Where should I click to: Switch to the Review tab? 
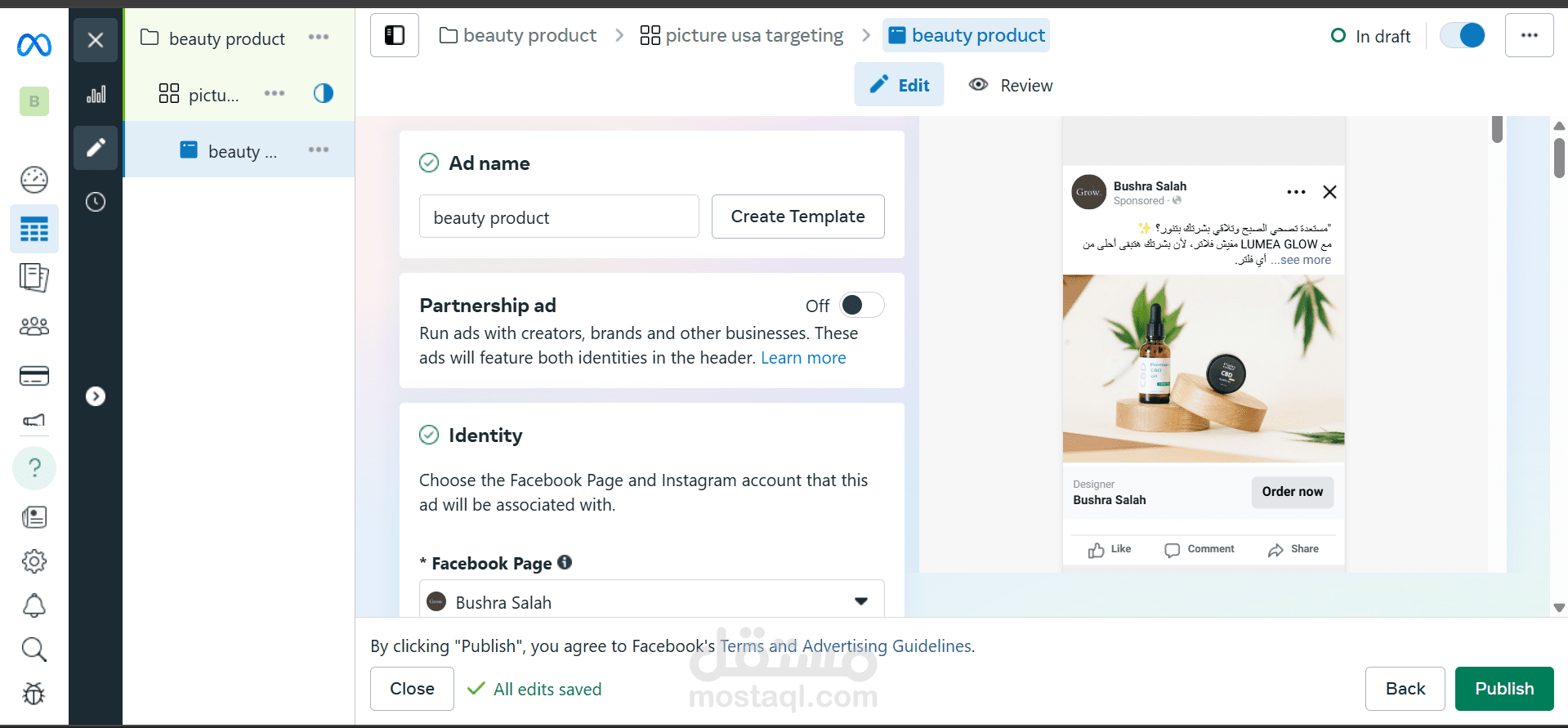[1011, 85]
